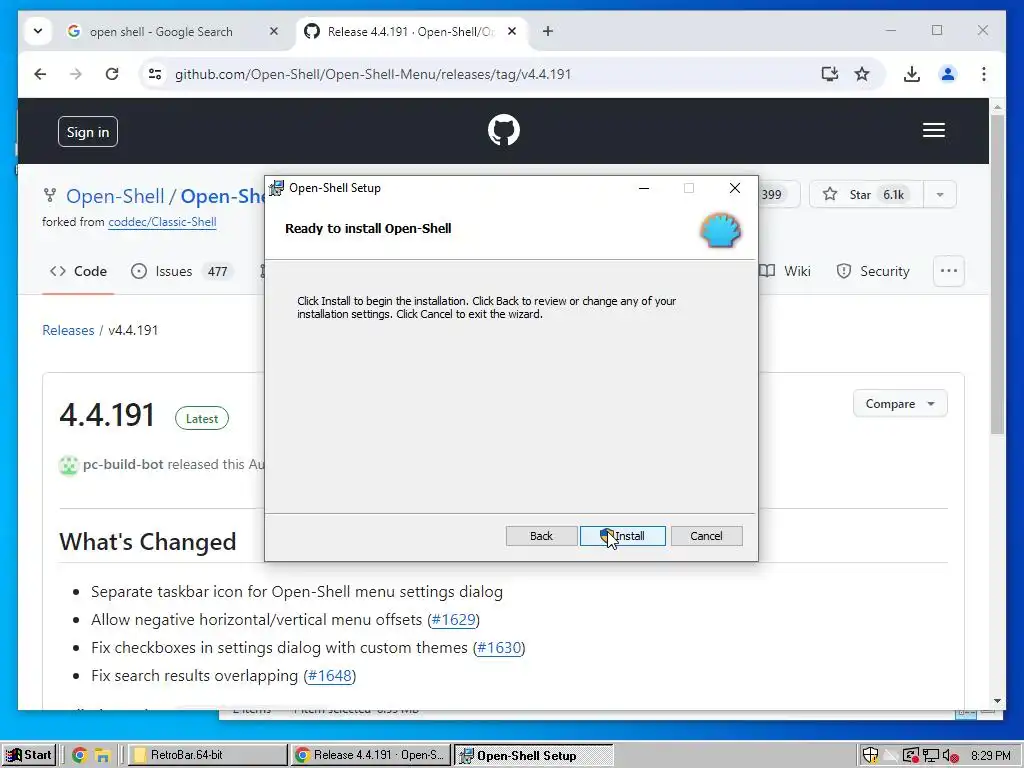Expand the repository nav three-dot overflow menu
Screen dimensions: 1024x768
949,271
